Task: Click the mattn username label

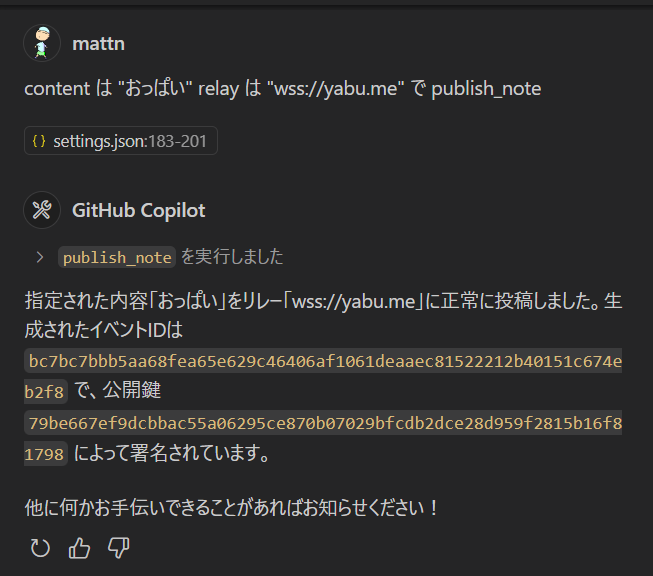Action: pos(98,44)
